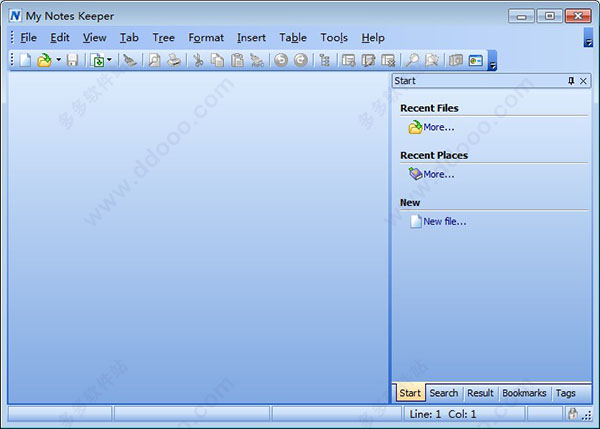Open the Tab menu
Image resolution: width=600 pixels, height=429 pixels.
tap(129, 38)
